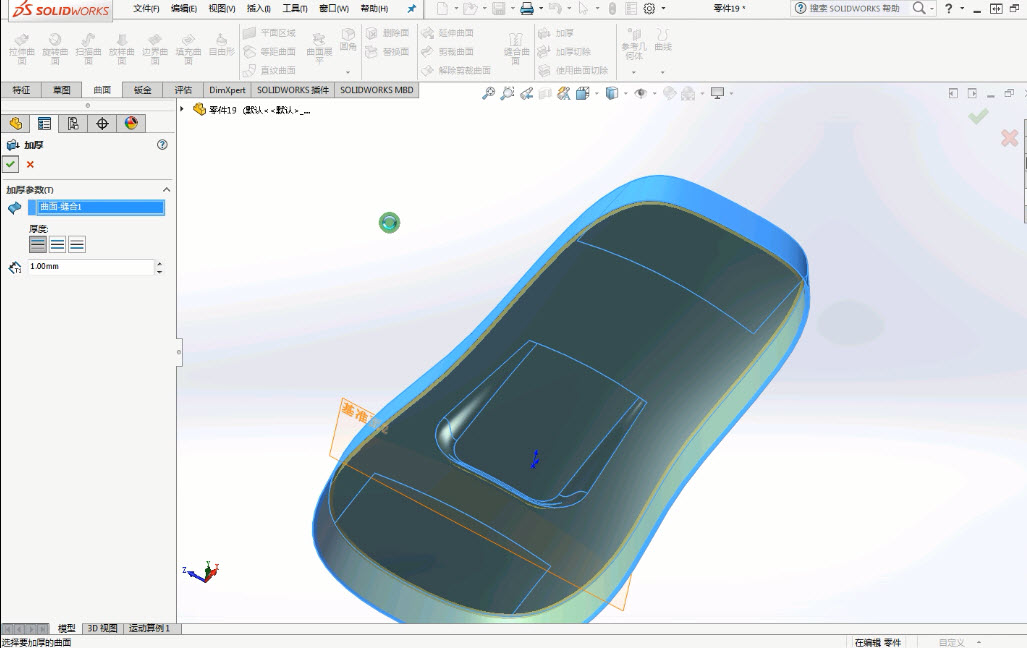
Task: Cancel with the graphics-area red X
Action: [x=1009, y=138]
